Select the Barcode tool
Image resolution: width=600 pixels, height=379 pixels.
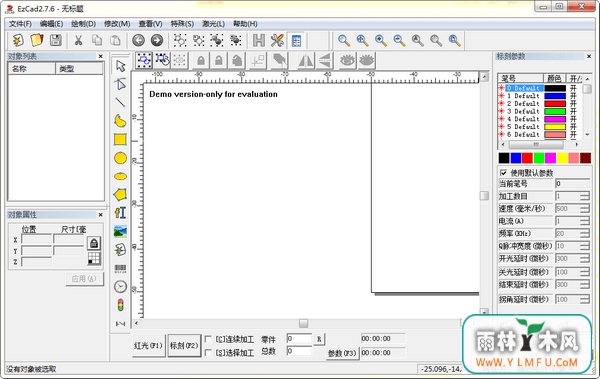pyautogui.click(x=120, y=268)
